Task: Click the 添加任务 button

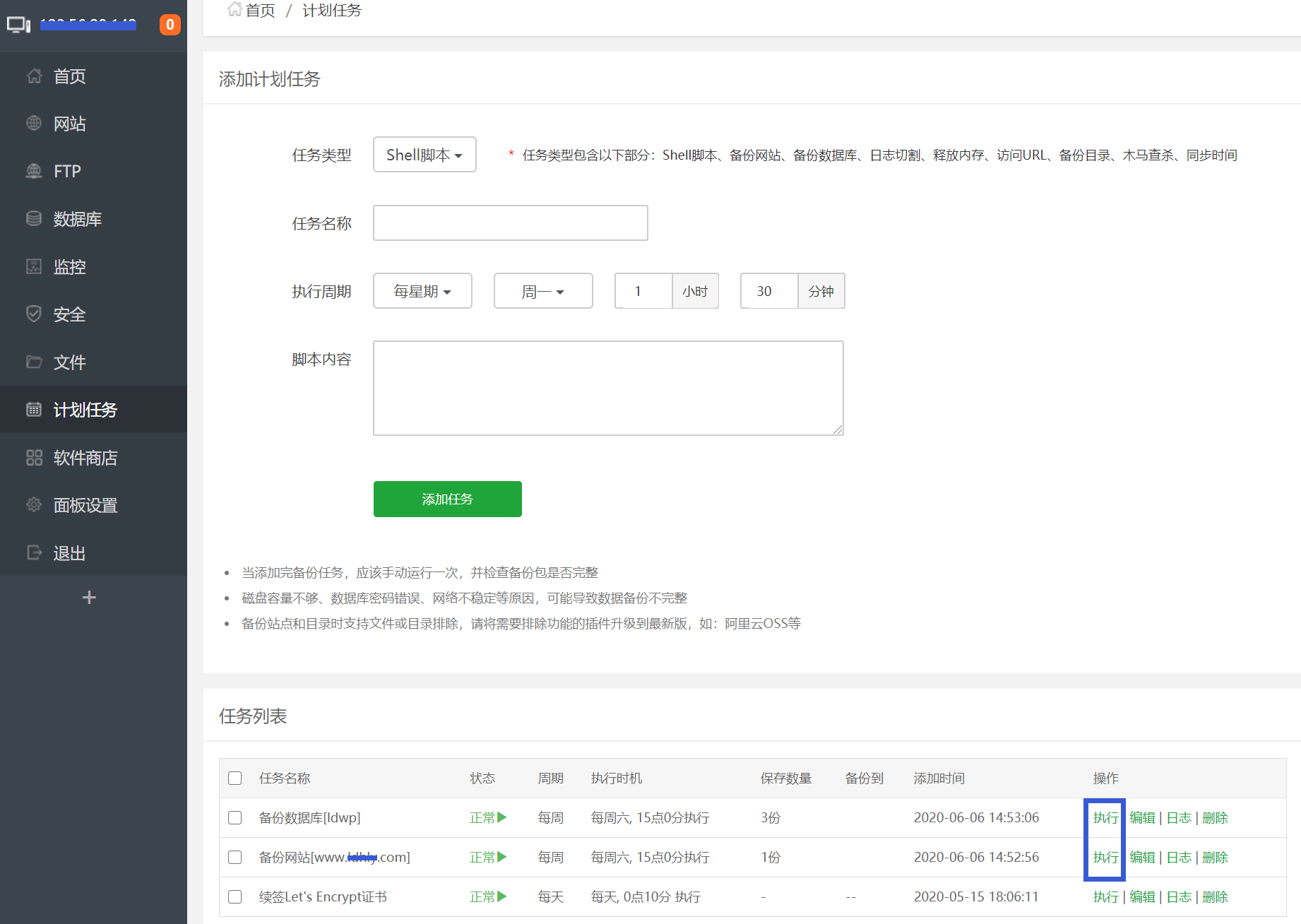Action: (x=447, y=499)
